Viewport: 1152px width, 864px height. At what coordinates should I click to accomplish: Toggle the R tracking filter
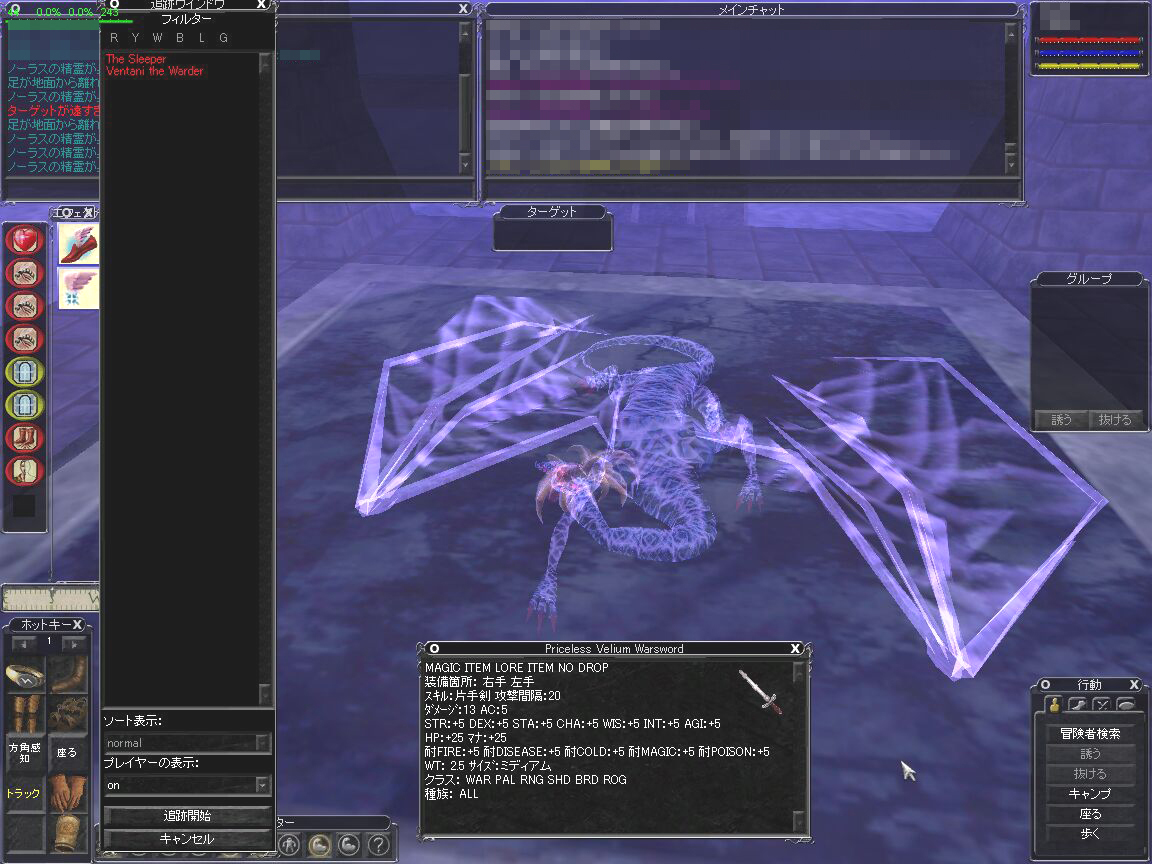113,37
